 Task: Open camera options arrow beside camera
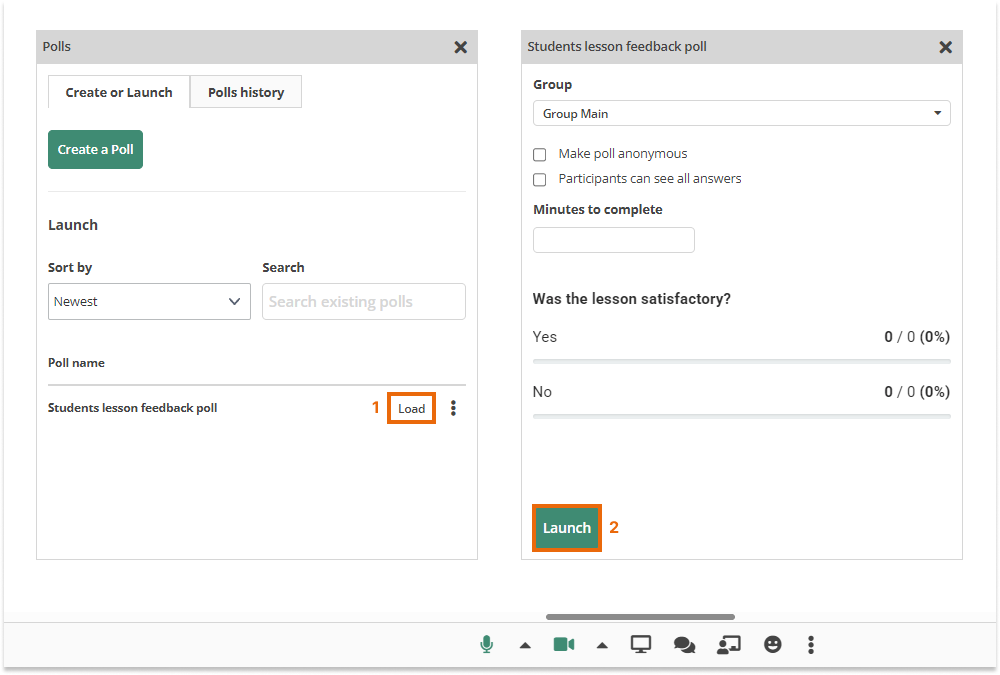601,646
